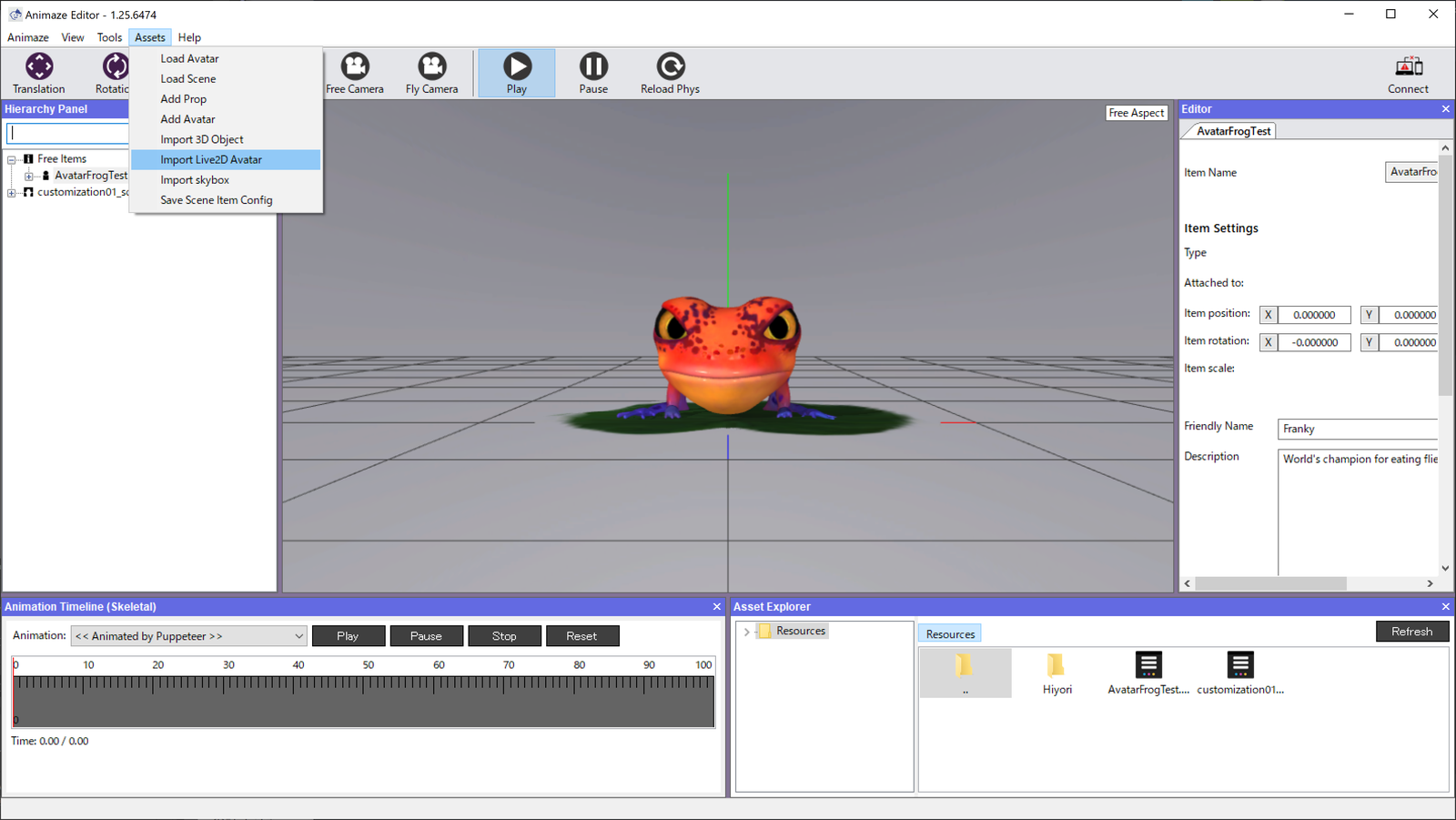The height and width of the screenshot is (820, 1456).
Task: Collapse the Free Items tree node
Action: coord(12,160)
